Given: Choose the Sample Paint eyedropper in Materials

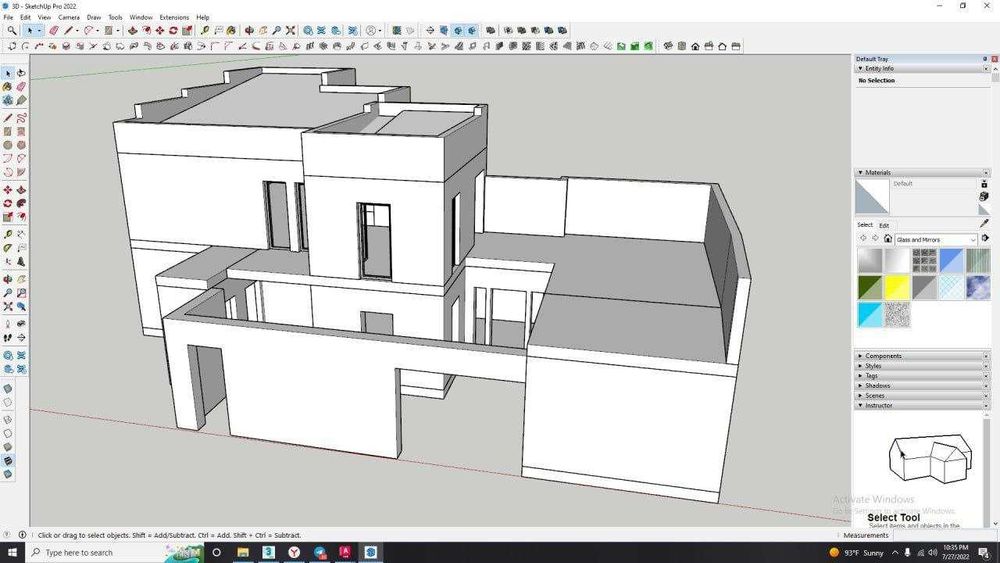Looking at the screenshot, I should 984,225.
